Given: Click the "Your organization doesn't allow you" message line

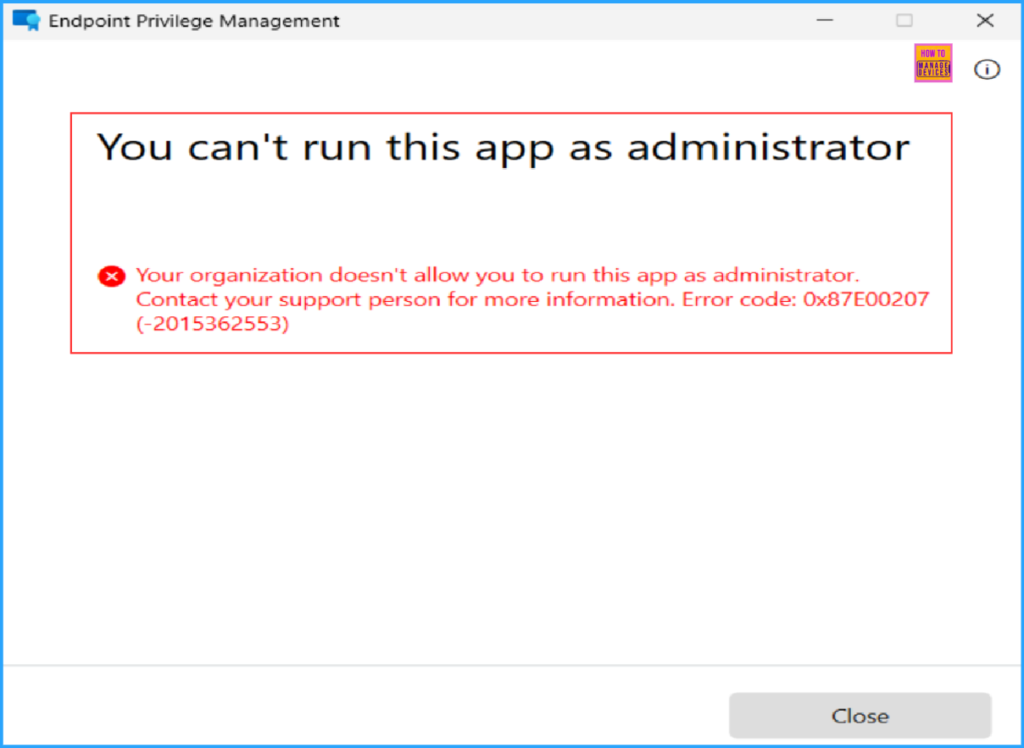Looking at the screenshot, I should pyautogui.click(x=497, y=275).
